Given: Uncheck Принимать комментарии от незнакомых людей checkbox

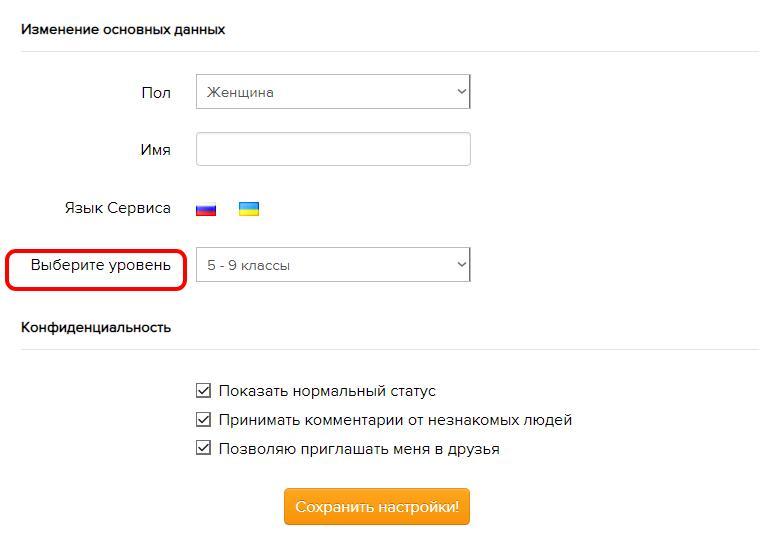Looking at the screenshot, I should click(204, 420).
